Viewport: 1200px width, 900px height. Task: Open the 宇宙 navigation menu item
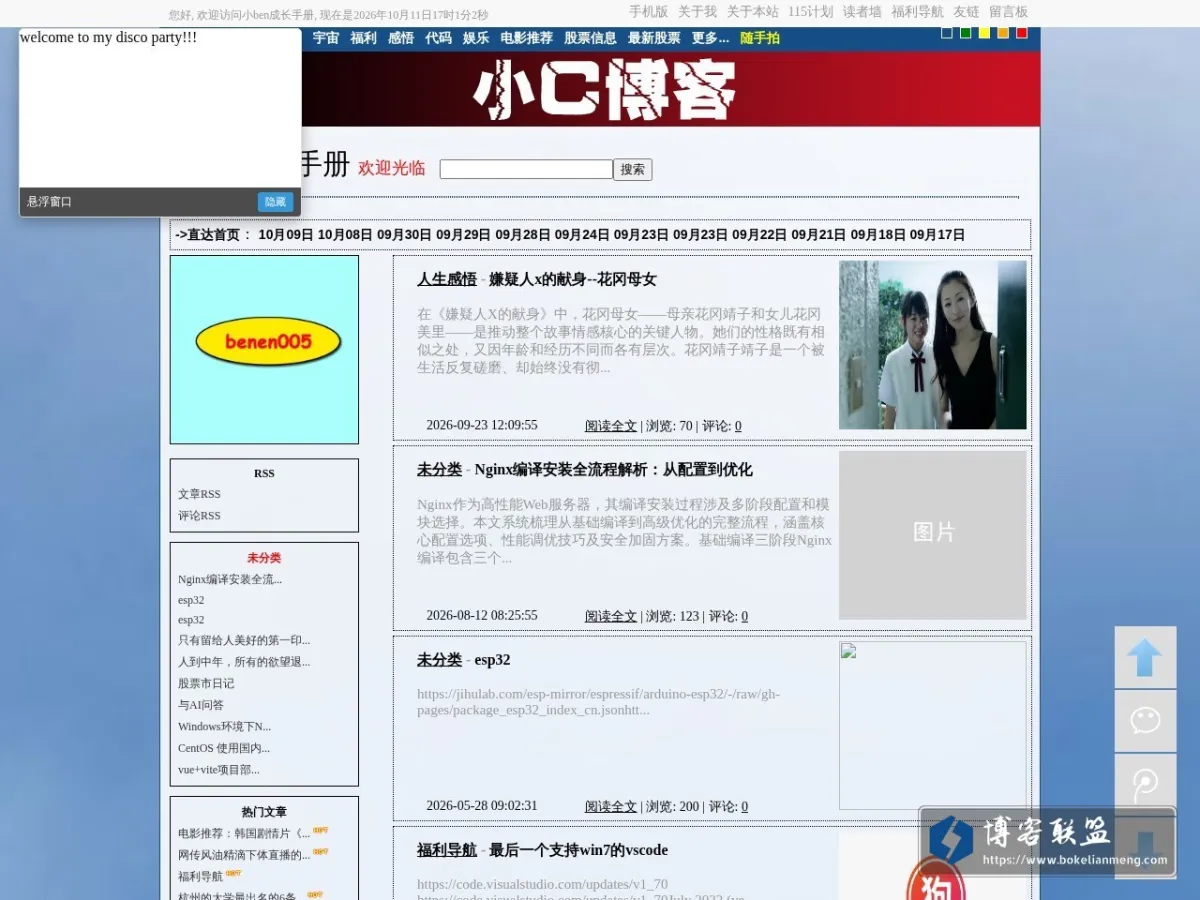326,38
